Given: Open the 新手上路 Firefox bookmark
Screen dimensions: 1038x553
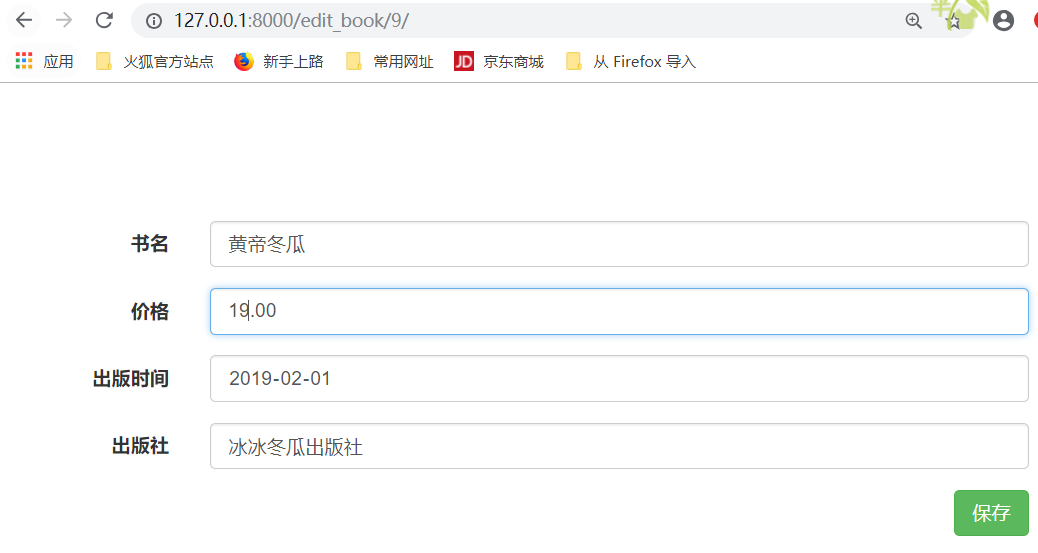Looking at the screenshot, I should [279, 62].
